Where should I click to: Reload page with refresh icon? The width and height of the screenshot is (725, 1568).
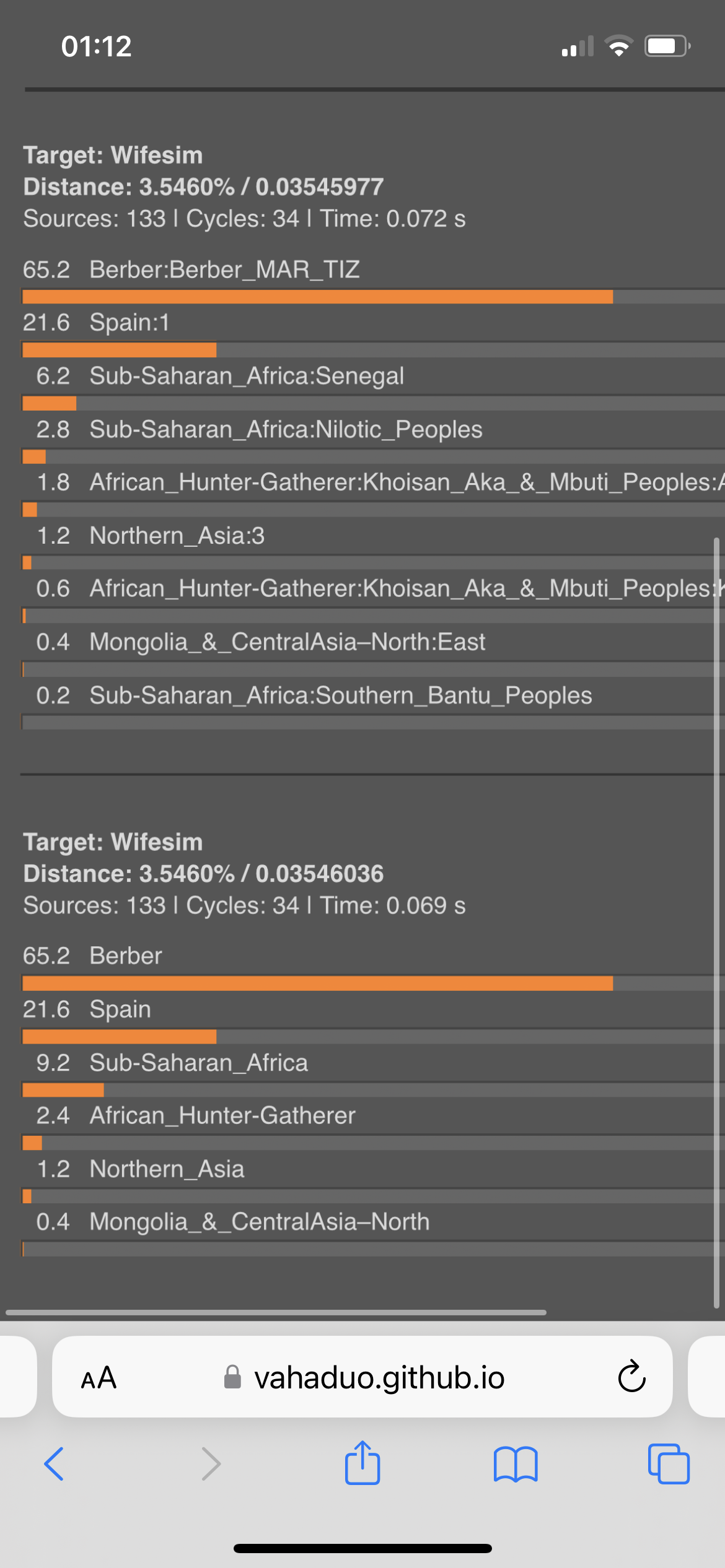(632, 1377)
